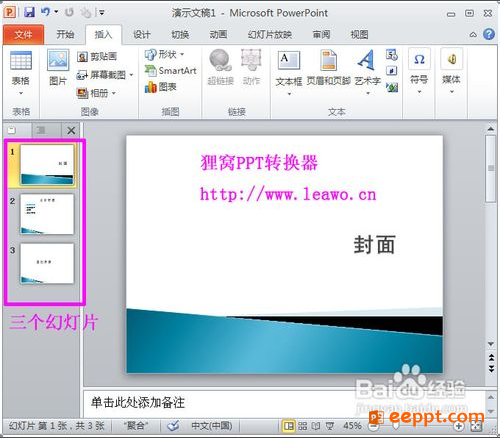The image size is (500, 438).
Task: Click the Redo icon in quick access toolbar
Action: [x=70, y=13]
